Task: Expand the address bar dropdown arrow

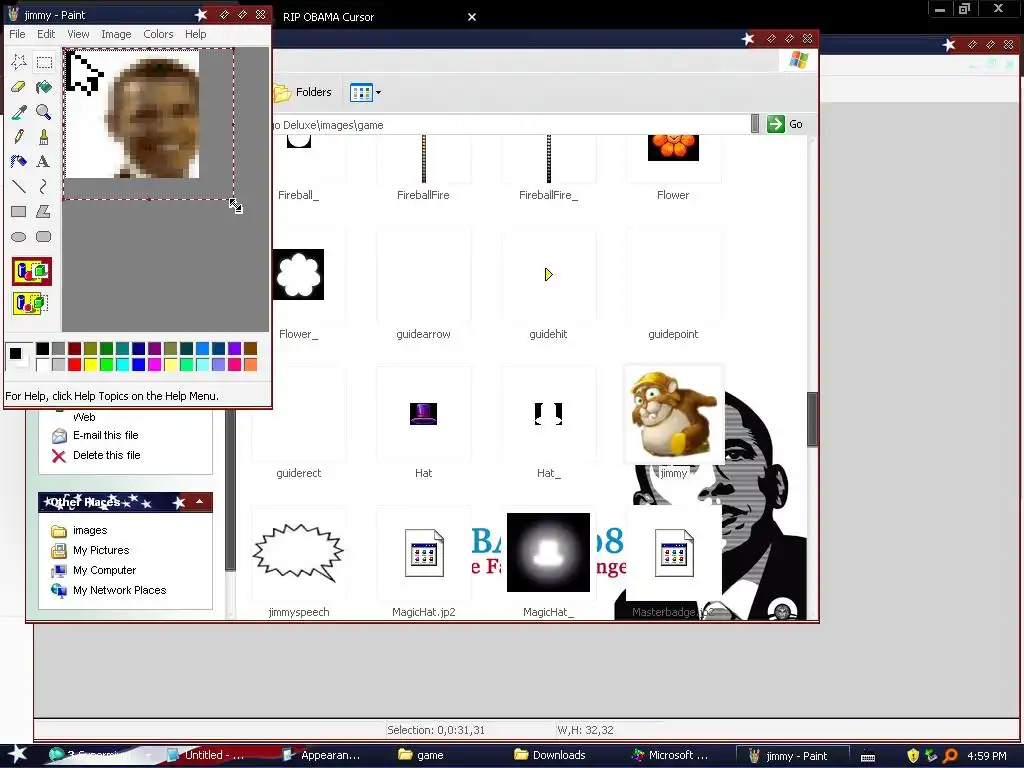Action: (755, 124)
